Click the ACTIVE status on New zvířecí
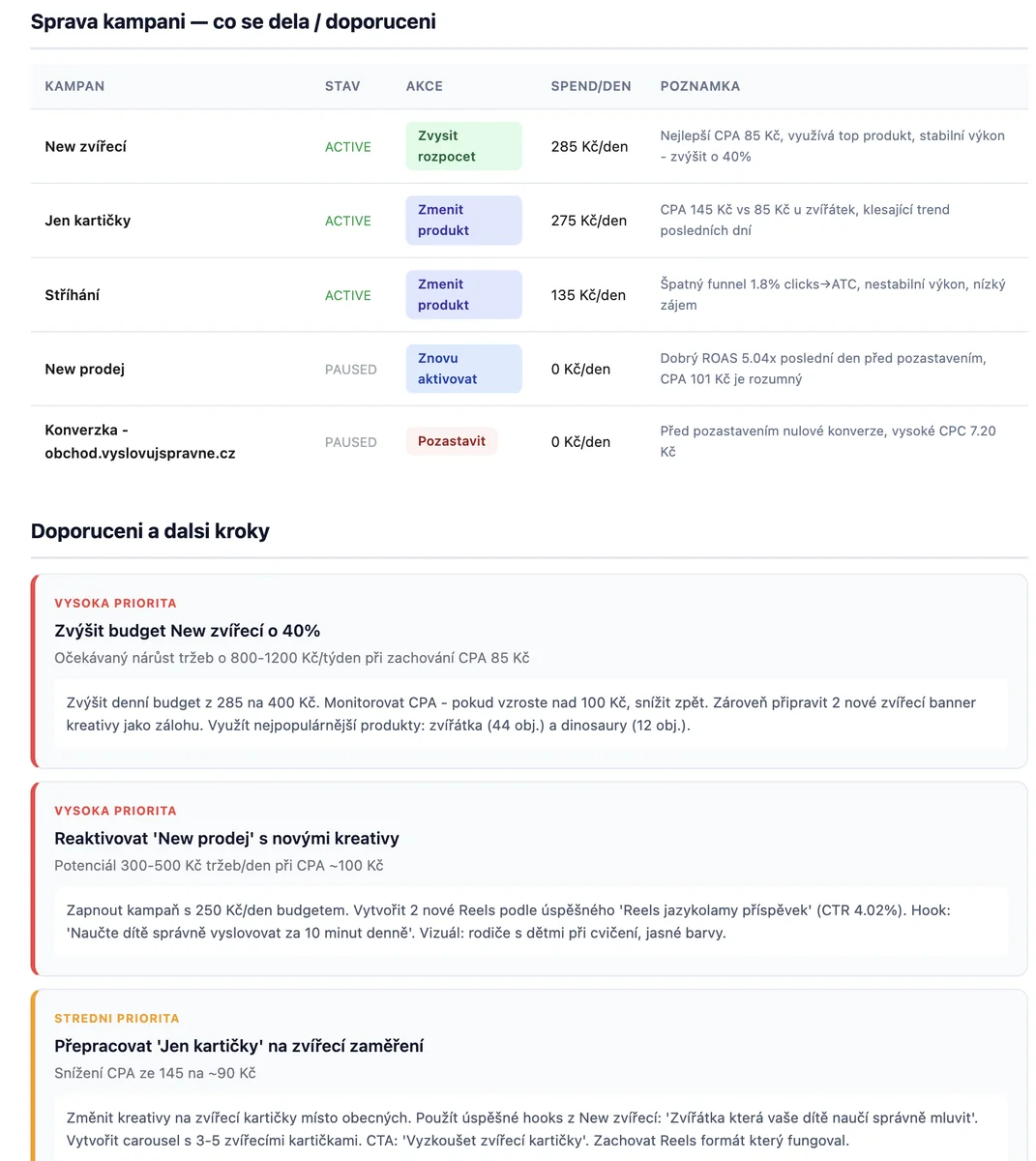Image resolution: width=1036 pixels, height=1161 pixels. point(347,146)
